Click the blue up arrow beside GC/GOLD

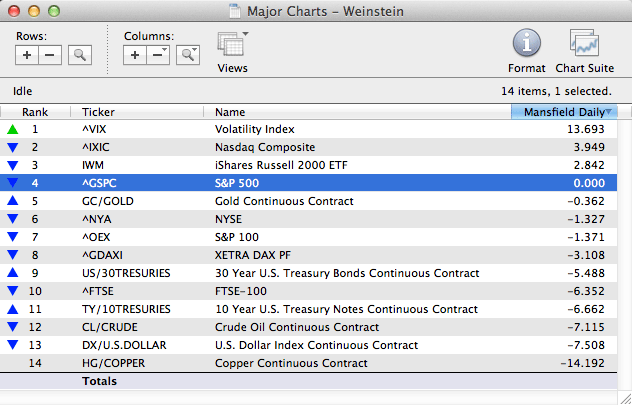[x=12, y=201]
